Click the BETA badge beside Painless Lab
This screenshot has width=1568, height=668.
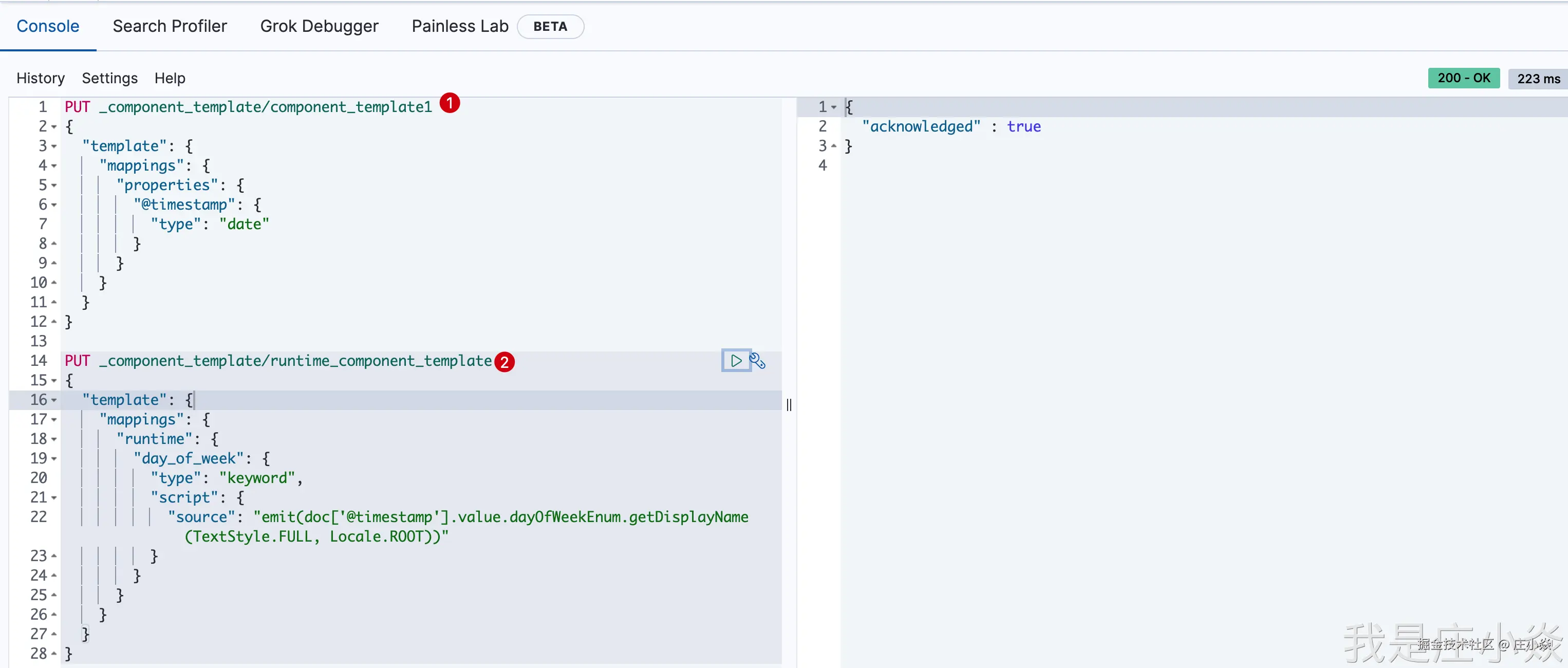(x=550, y=26)
